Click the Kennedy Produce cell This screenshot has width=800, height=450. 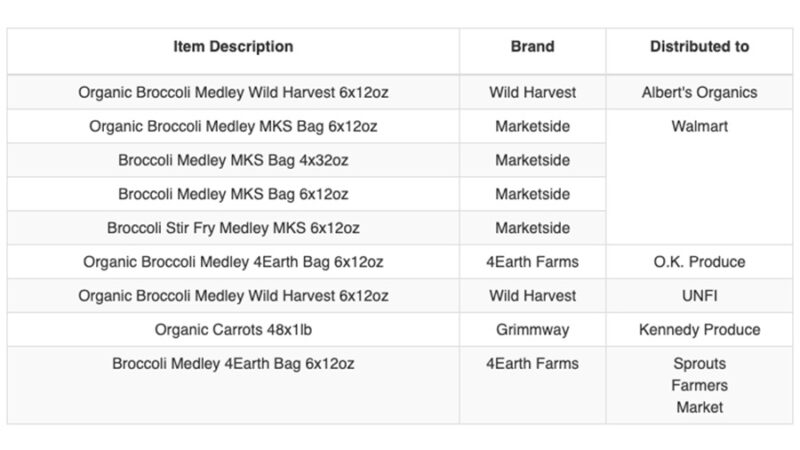tap(699, 330)
